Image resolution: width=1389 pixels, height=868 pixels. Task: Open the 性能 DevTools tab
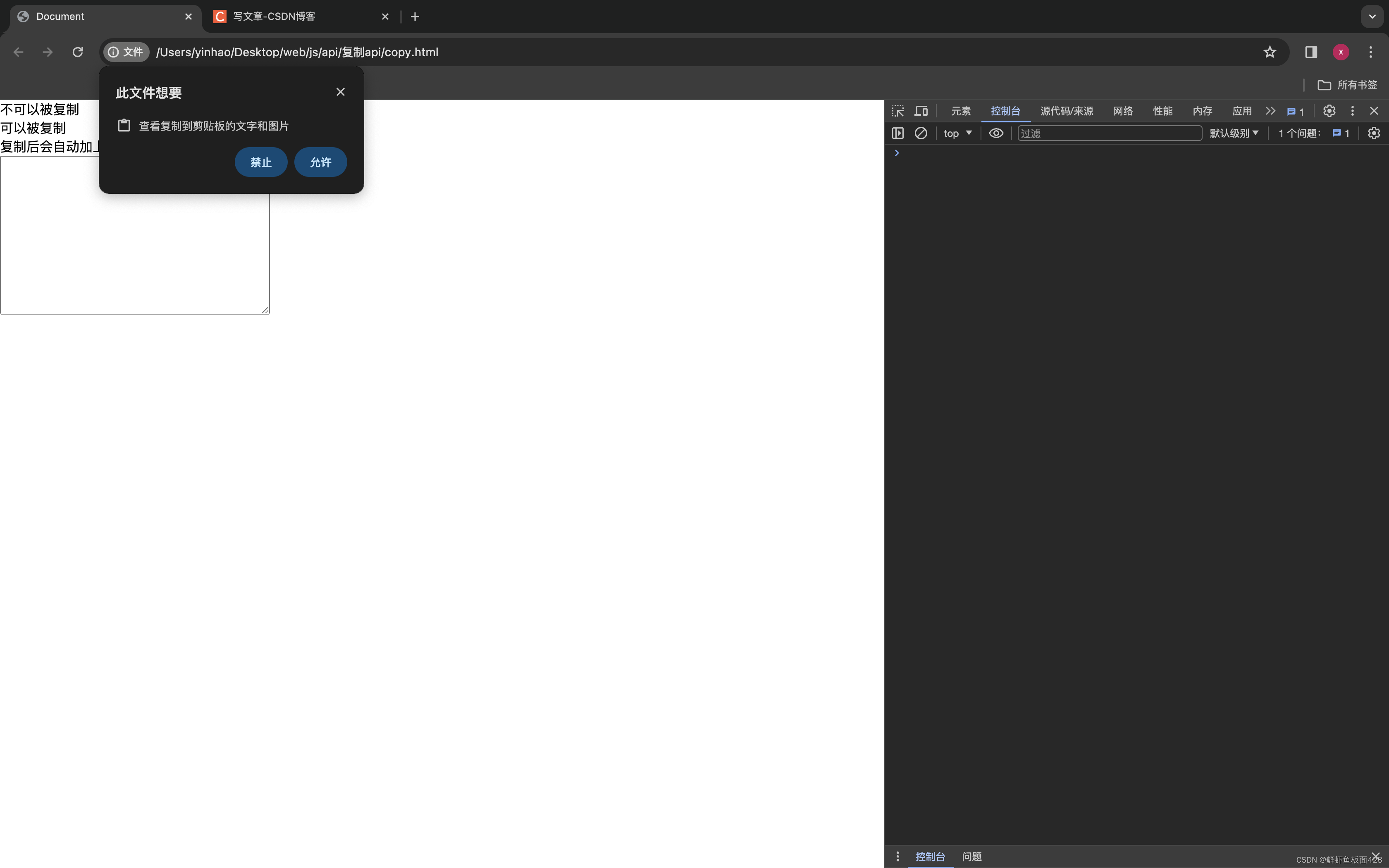pos(1163,111)
